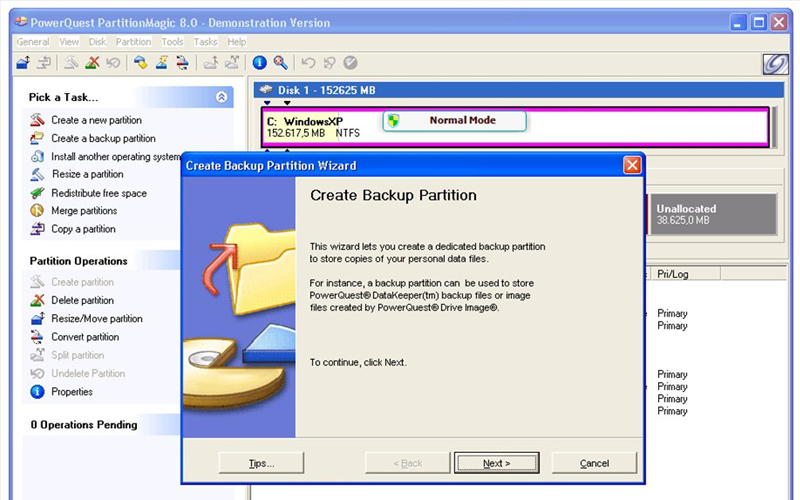Click the Resize/Move partition toolbar icon
Viewport: 800px width, 500px height.
(x=23, y=63)
